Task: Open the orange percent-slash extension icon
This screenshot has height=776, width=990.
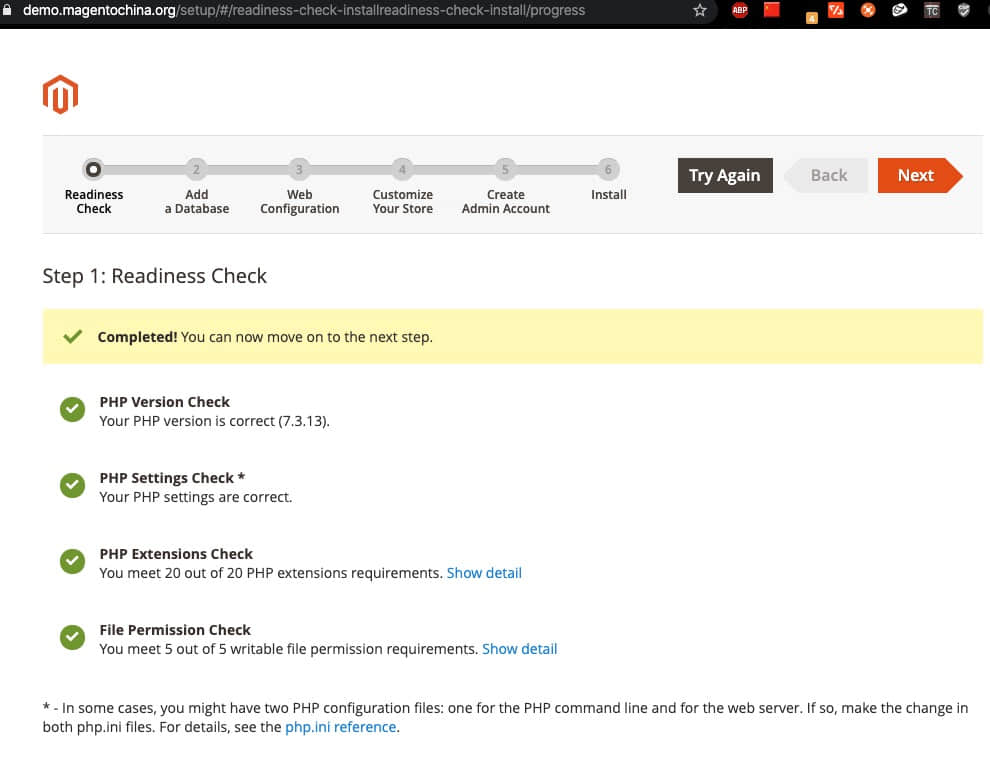Action: pos(836,10)
